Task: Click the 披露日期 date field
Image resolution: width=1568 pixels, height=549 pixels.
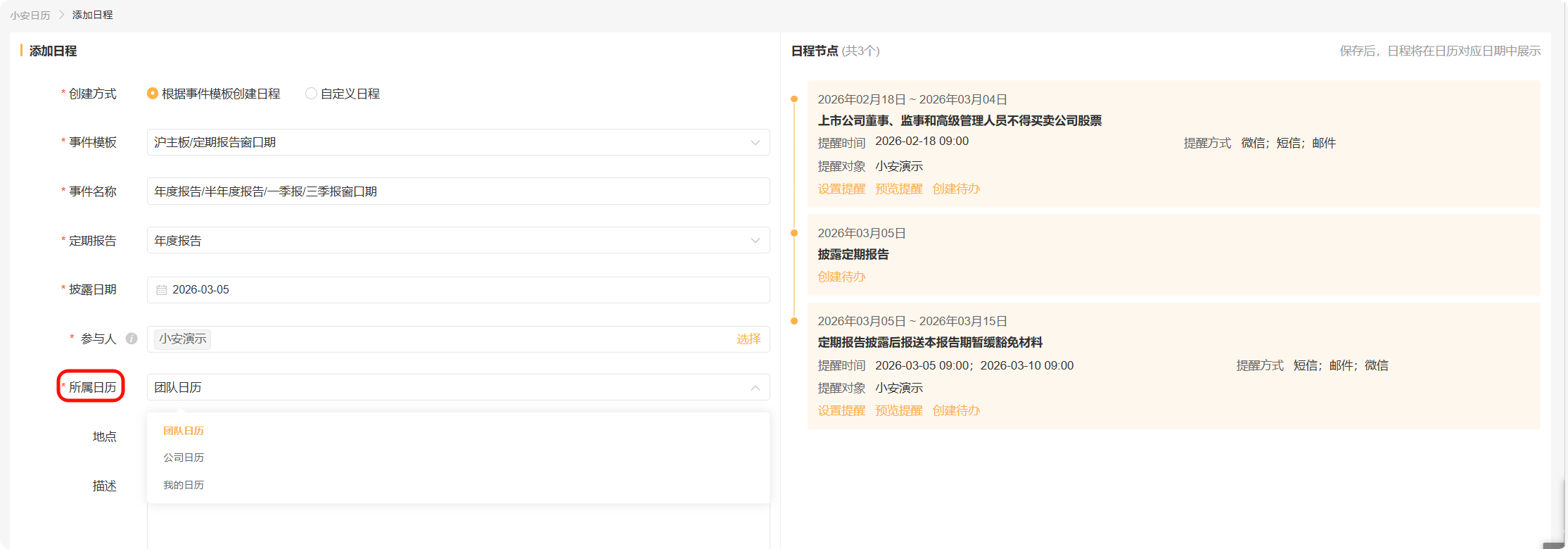Action: pos(458,290)
